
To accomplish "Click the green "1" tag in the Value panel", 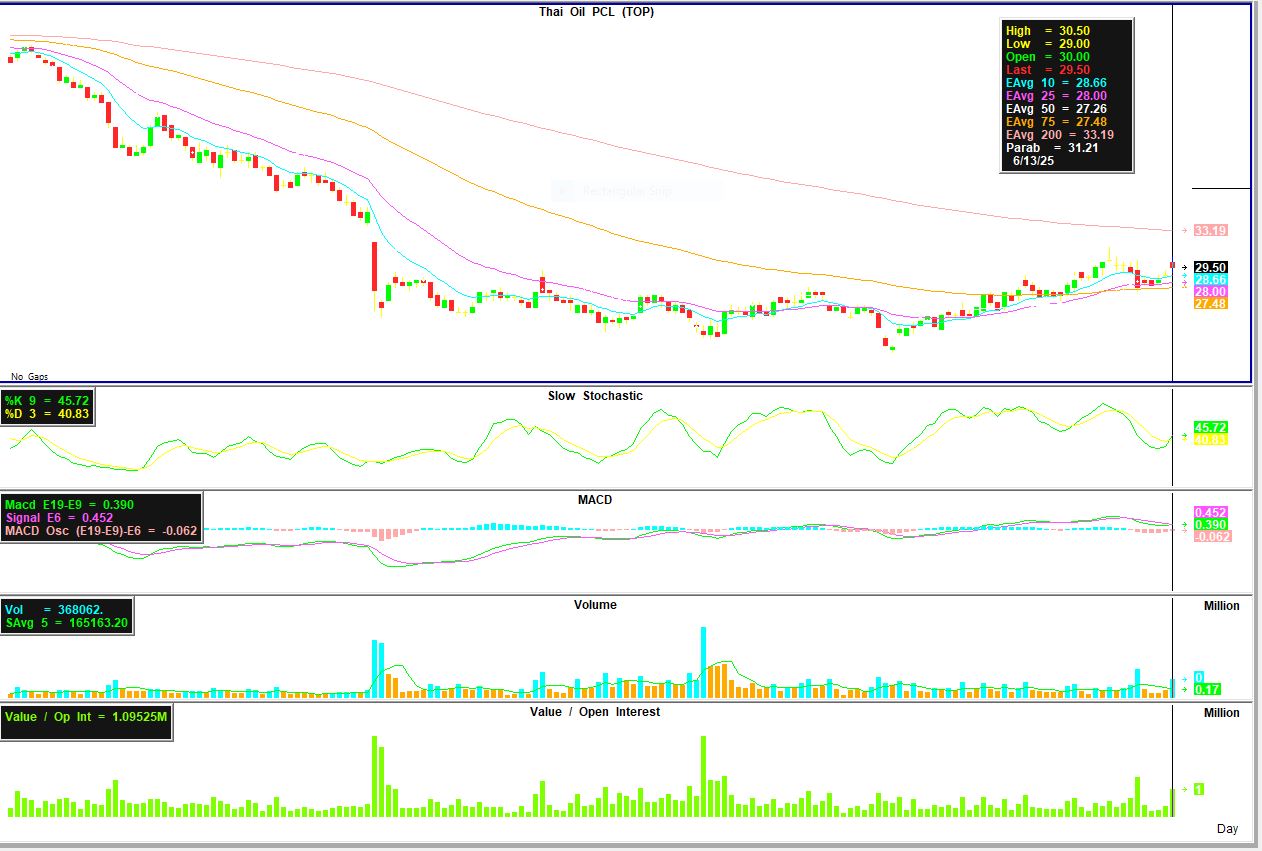I will (1198, 789).
